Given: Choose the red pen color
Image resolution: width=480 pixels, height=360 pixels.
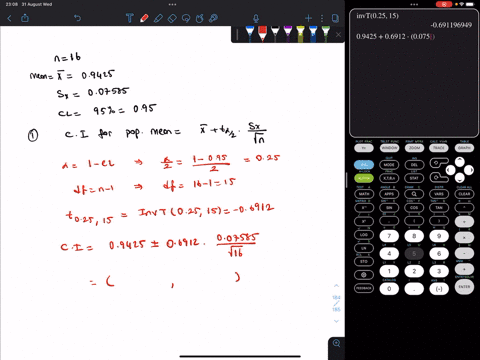Looking at the screenshot, I should pyautogui.click(x=262, y=34).
